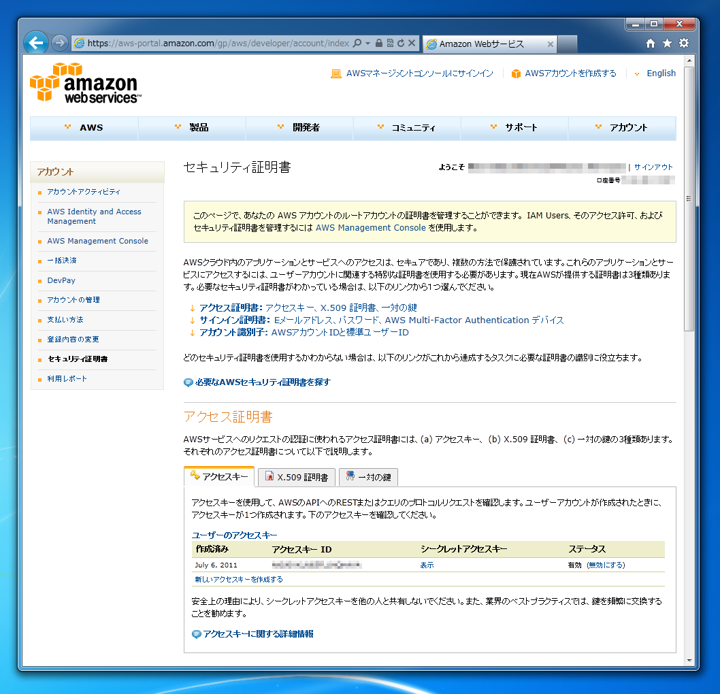
Task: Expand the AWS navigation menu
Action: point(84,128)
